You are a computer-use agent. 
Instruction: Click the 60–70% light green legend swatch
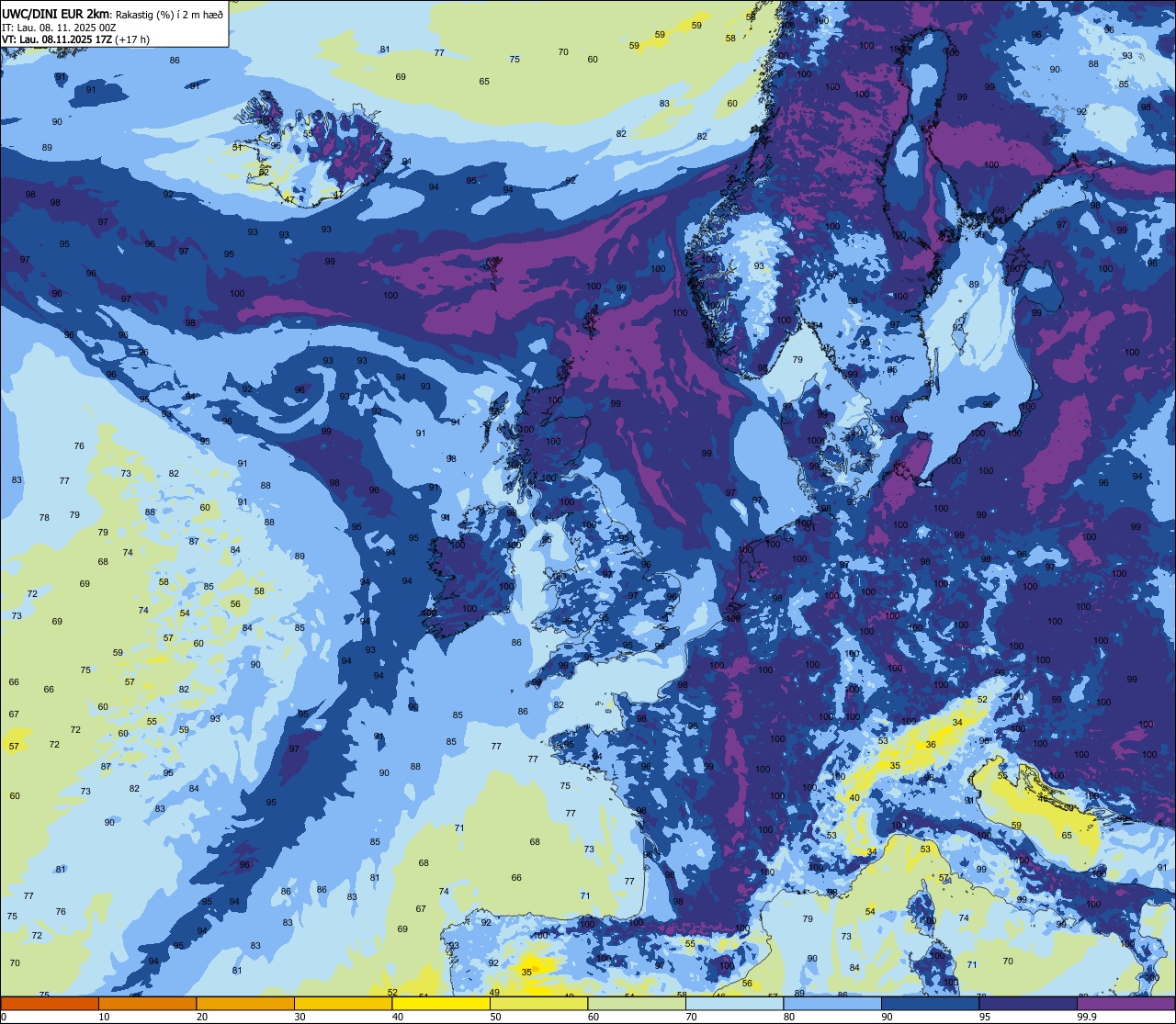(637, 1003)
